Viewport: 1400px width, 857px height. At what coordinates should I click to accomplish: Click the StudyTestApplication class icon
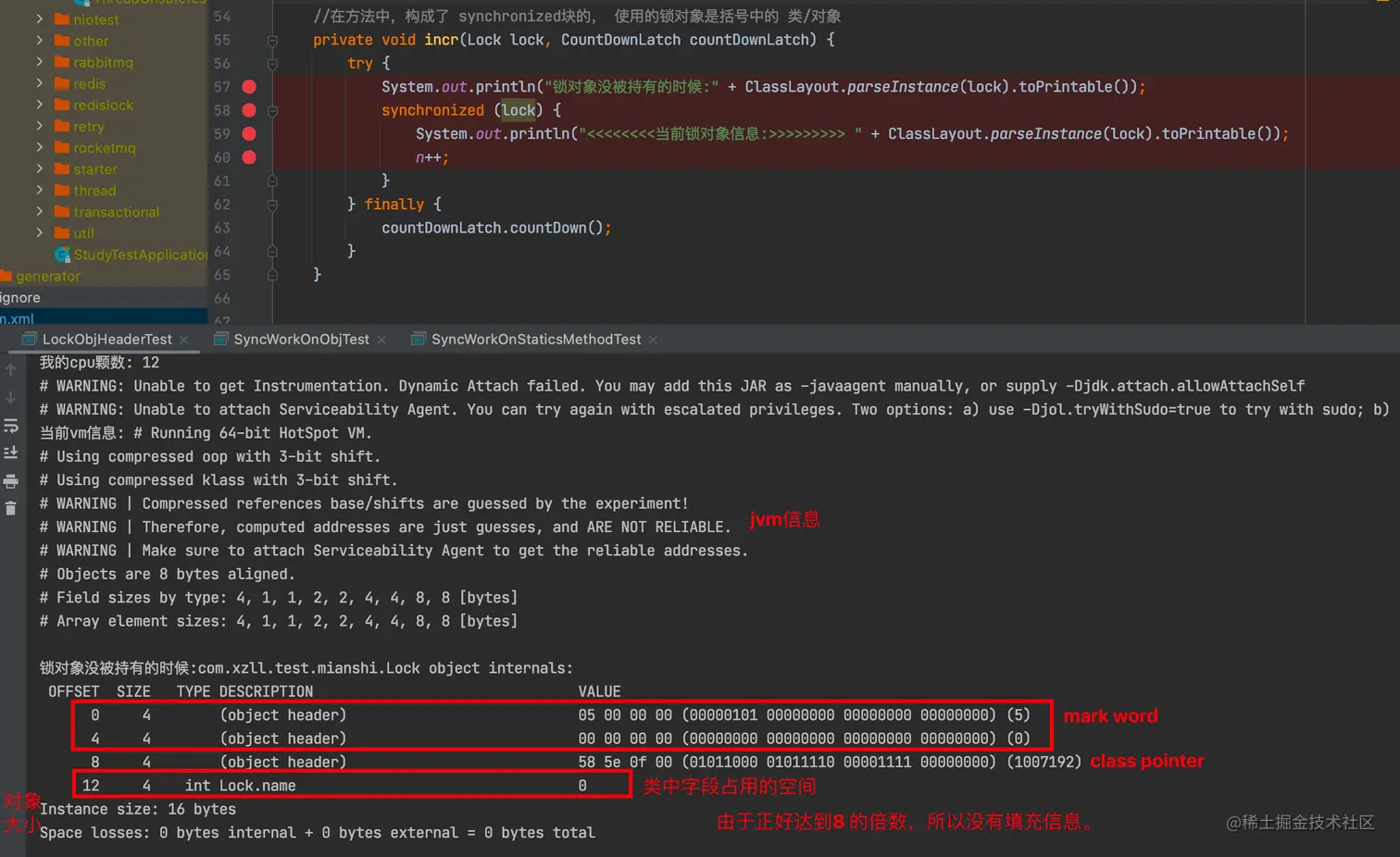(x=62, y=255)
